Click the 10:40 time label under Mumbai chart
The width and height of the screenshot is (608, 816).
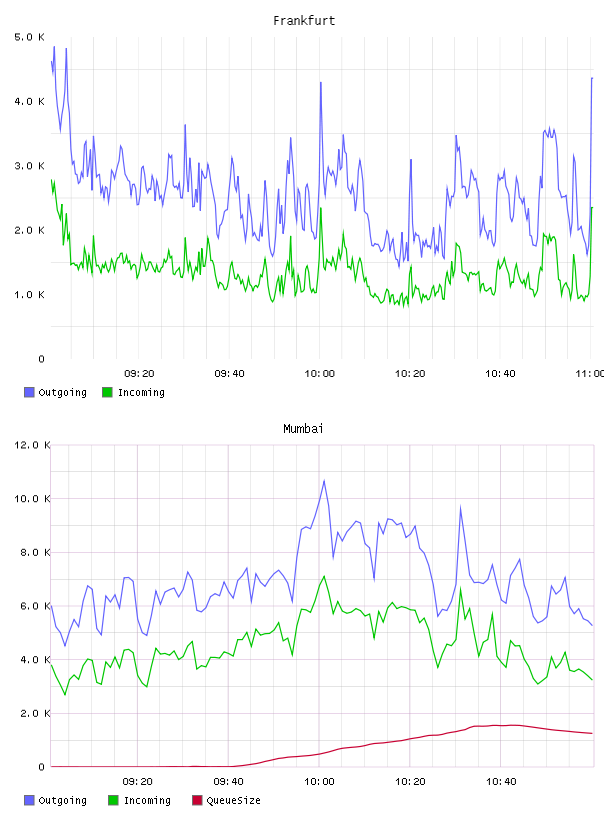tap(501, 782)
